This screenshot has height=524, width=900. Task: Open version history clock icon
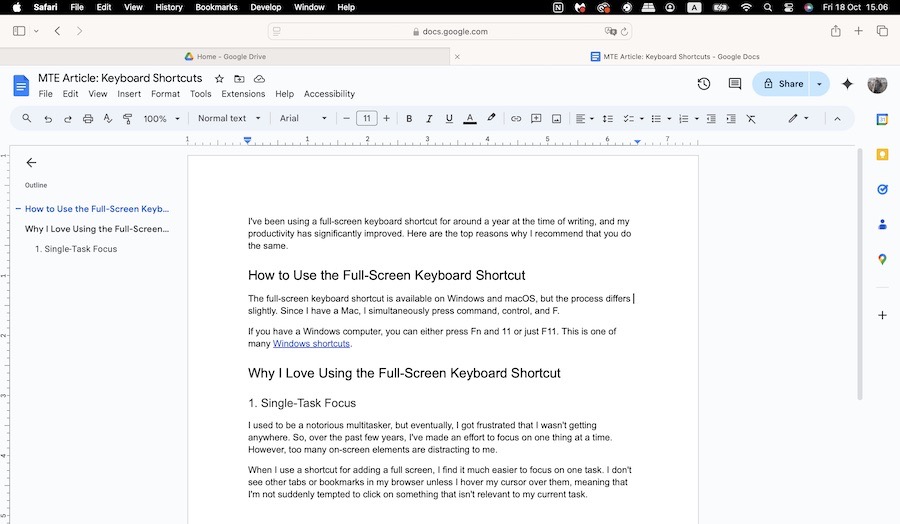coord(704,84)
